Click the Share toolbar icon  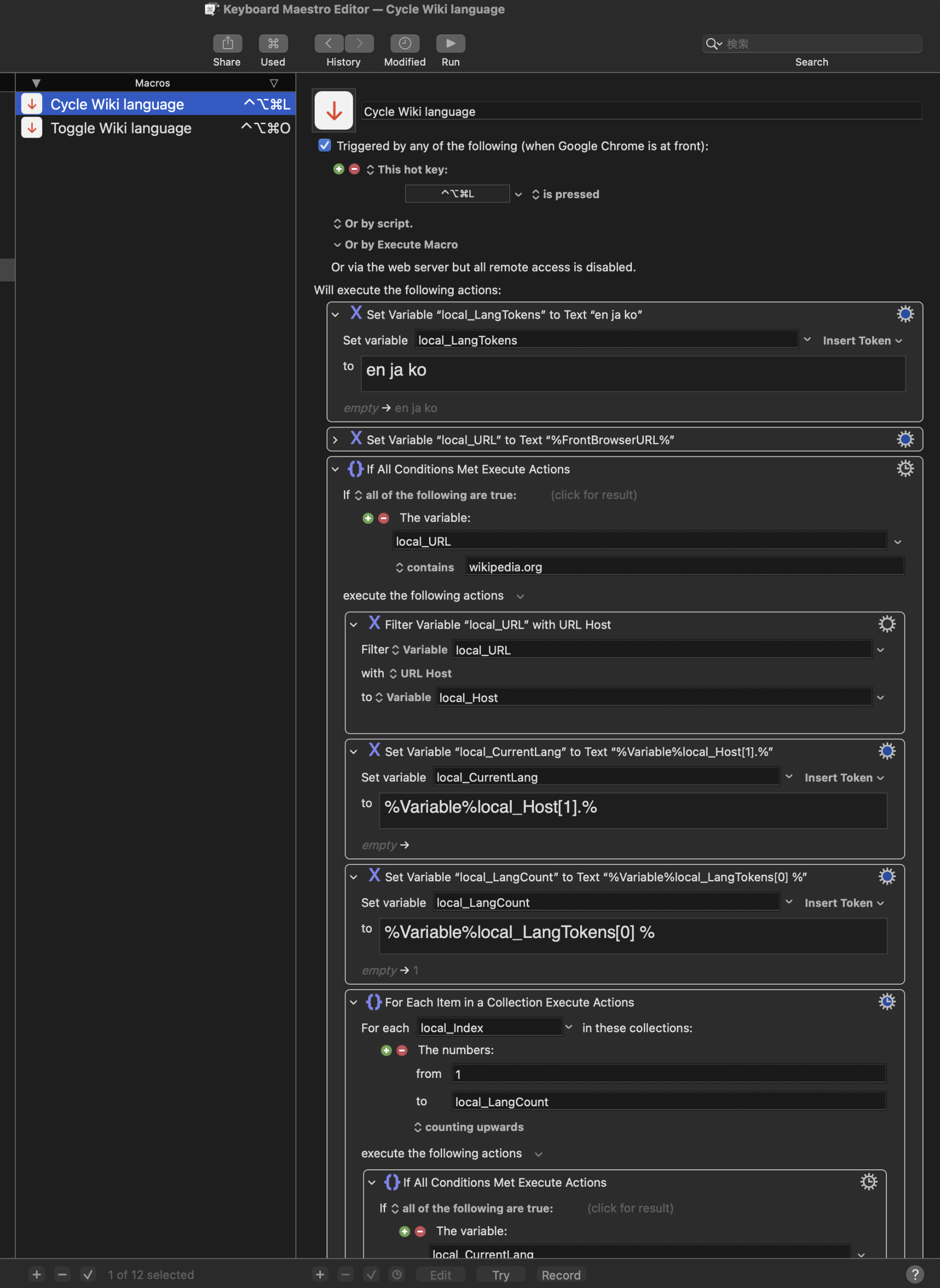click(227, 44)
